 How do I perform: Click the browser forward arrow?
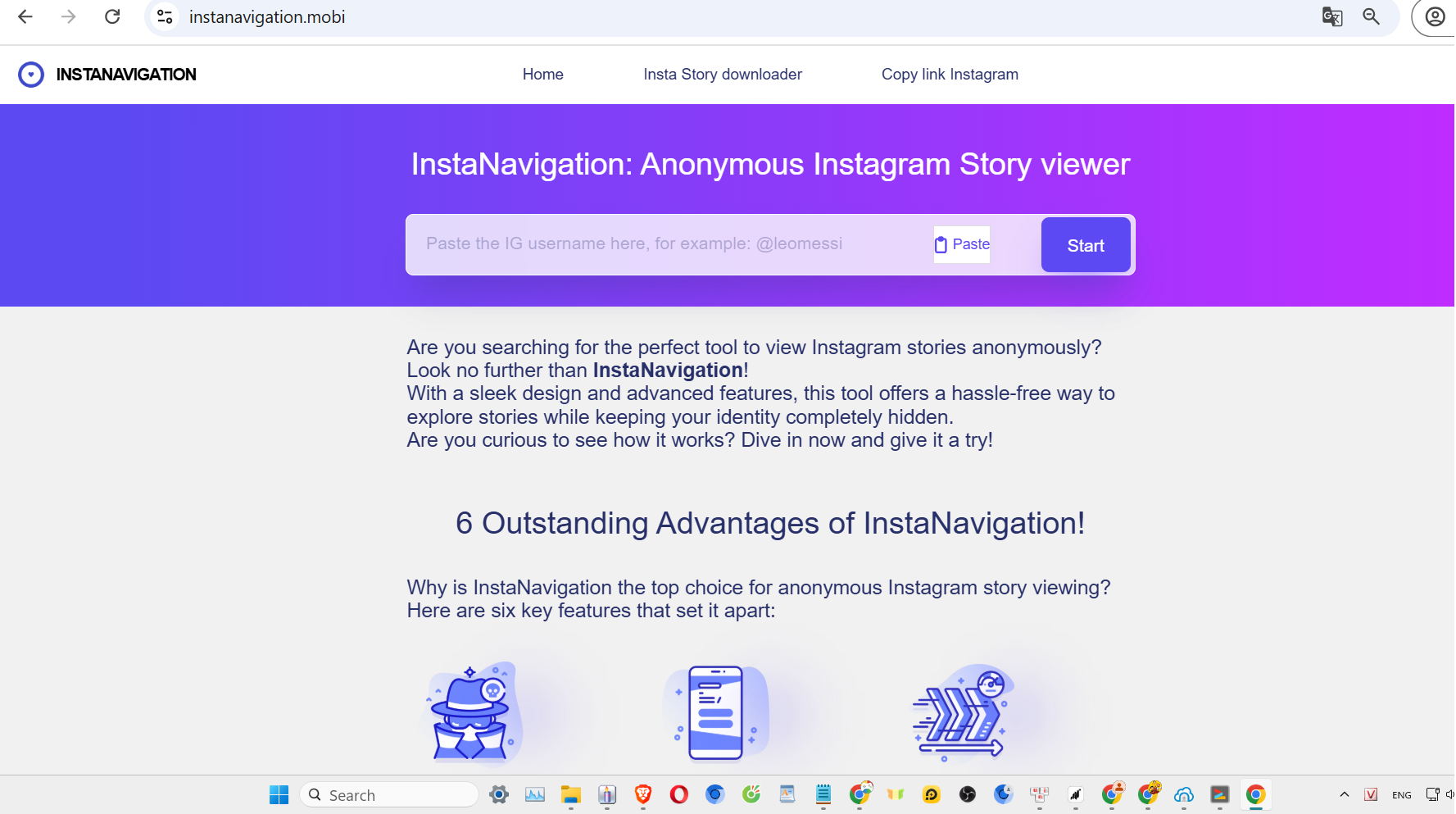coord(69,16)
